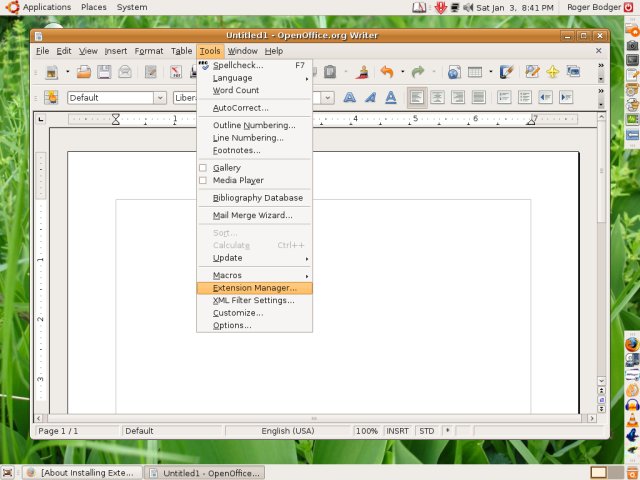Image resolution: width=640 pixels, height=480 pixels.
Task: Expand the Macros submenu
Action: pos(254,275)
